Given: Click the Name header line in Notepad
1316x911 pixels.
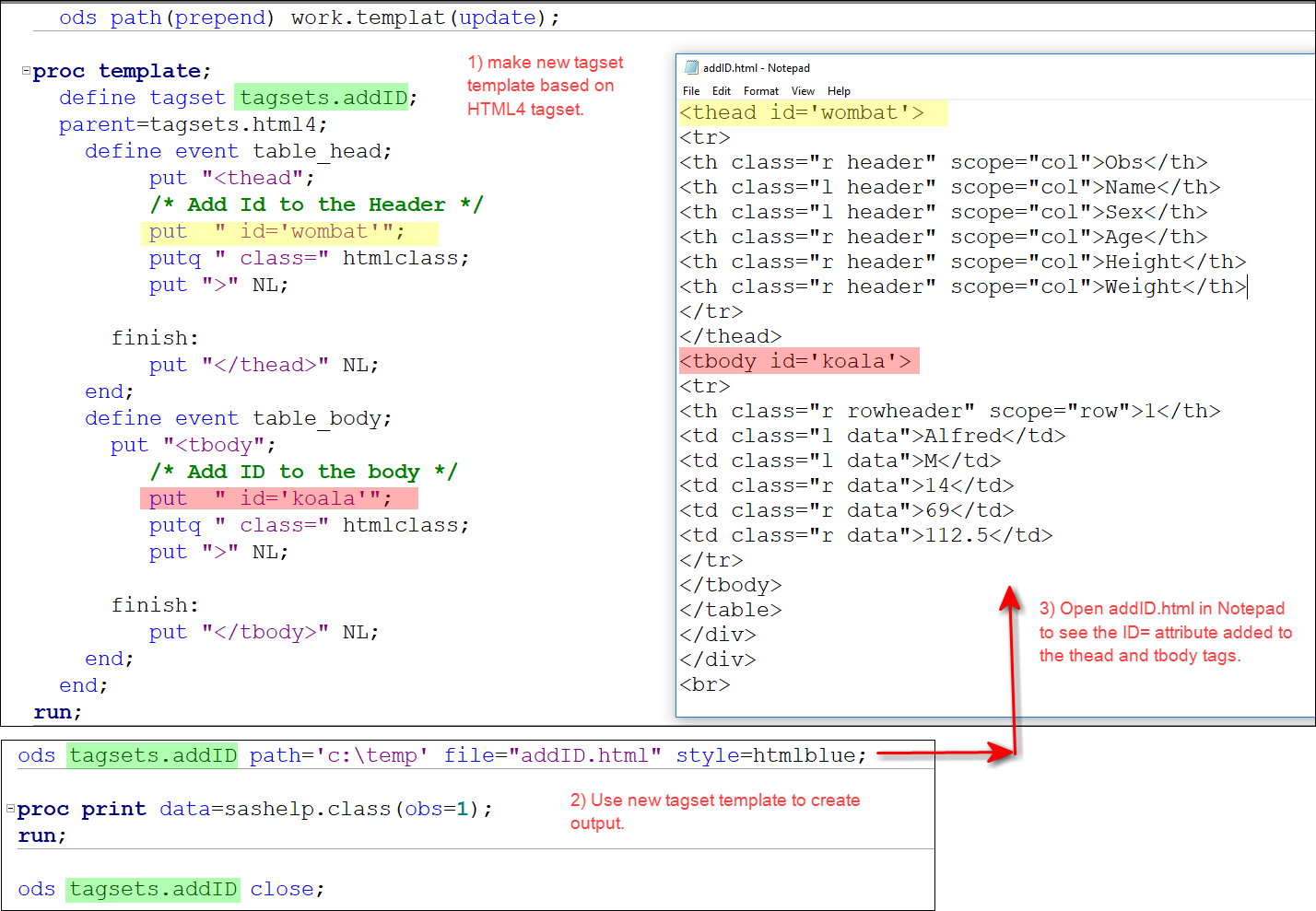Looking at the screenshot, I should pyautogui.click(x=950, y=187).
